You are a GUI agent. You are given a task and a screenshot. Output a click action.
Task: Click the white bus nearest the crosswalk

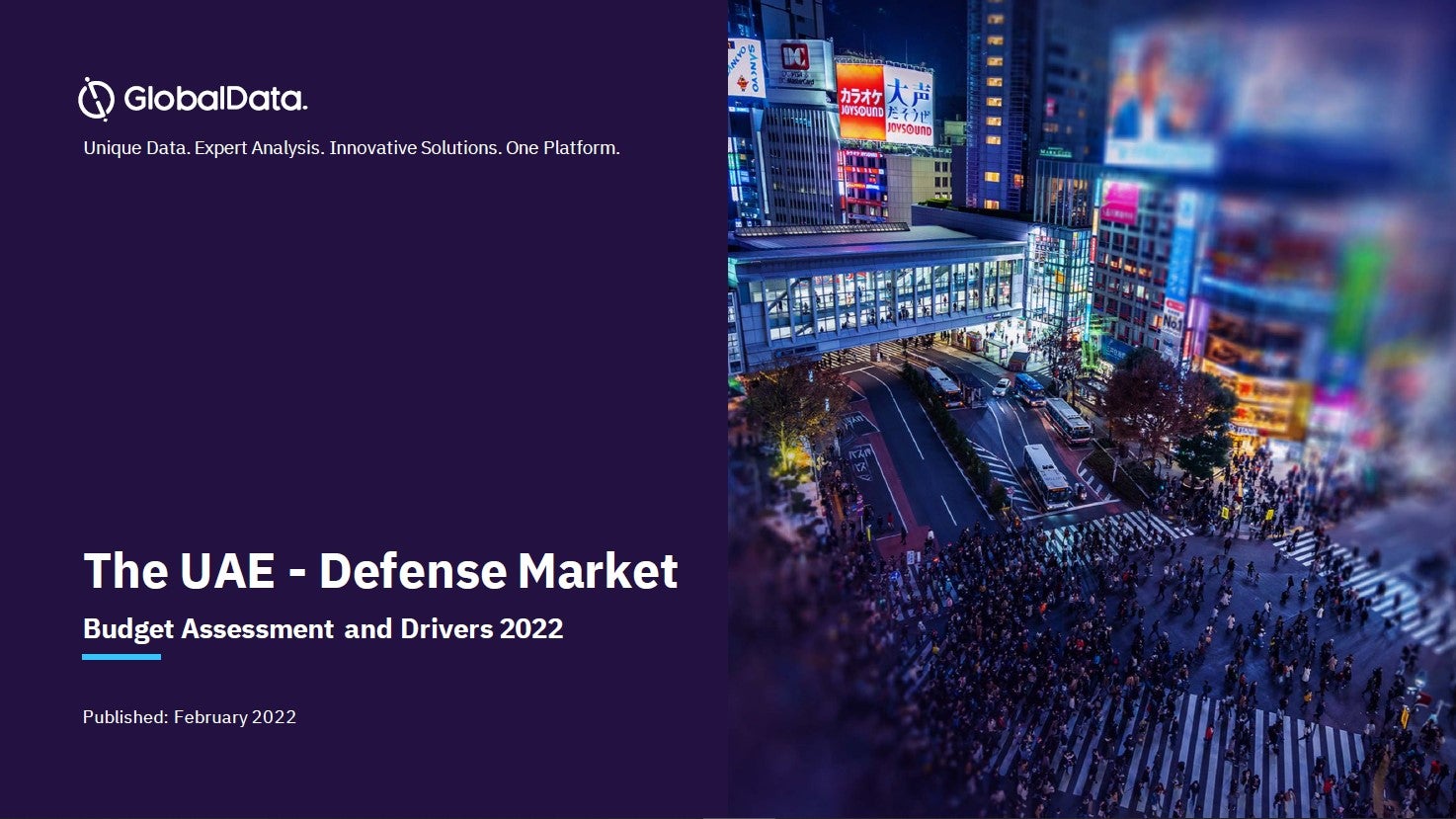(x=1045, y=474)
